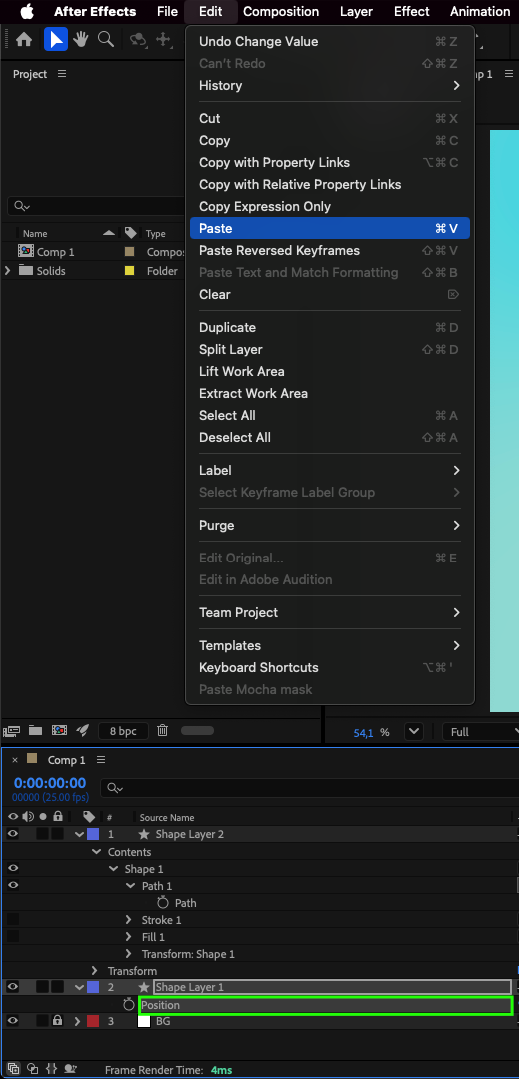Open the Composition menu in the menu bar
Image resolution: width=519 pixels, height=1079 pixels.
[281, 12]
